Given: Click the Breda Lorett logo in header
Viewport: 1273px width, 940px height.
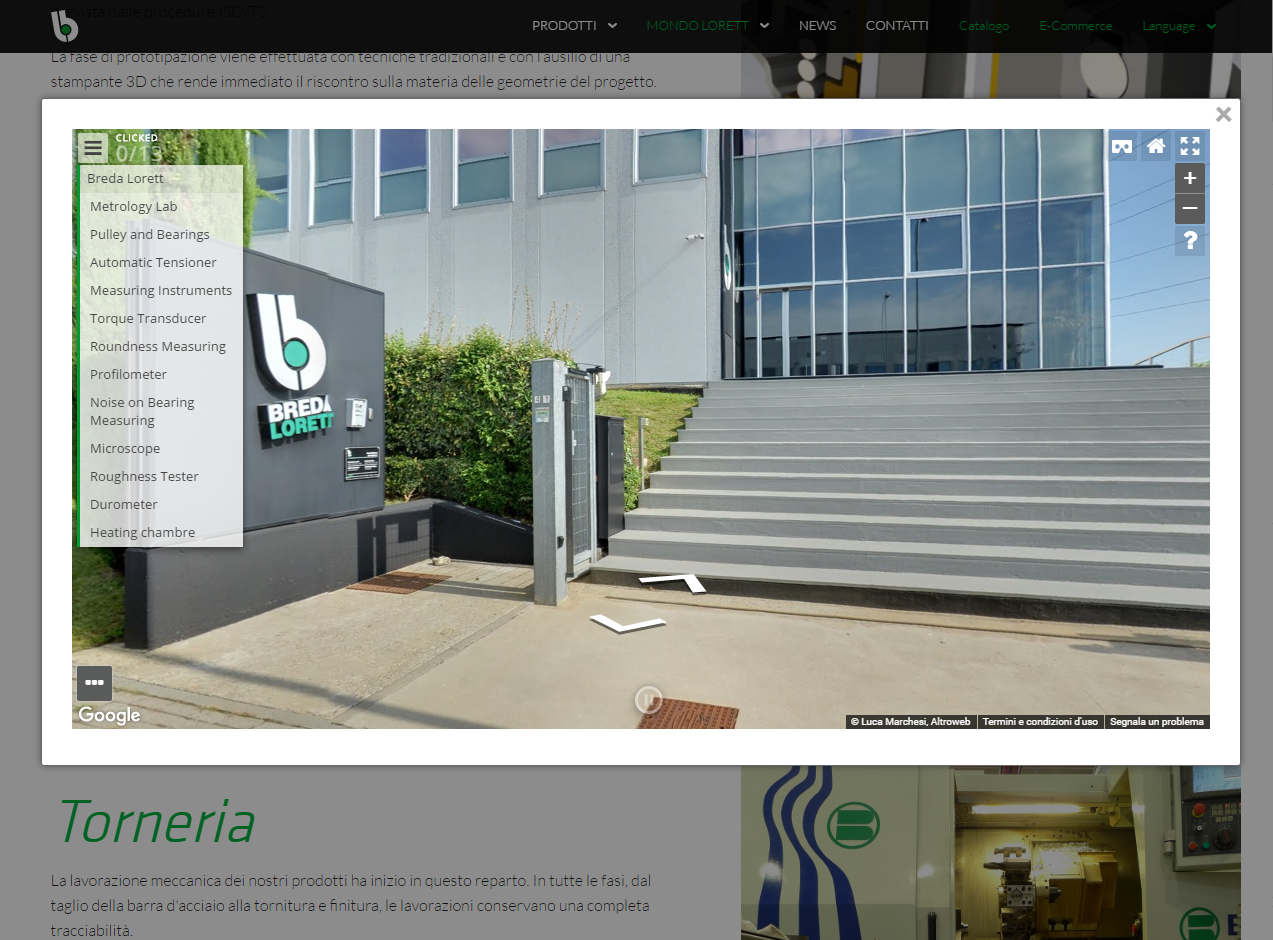Looking at the screenshot, I should [65, 26].
